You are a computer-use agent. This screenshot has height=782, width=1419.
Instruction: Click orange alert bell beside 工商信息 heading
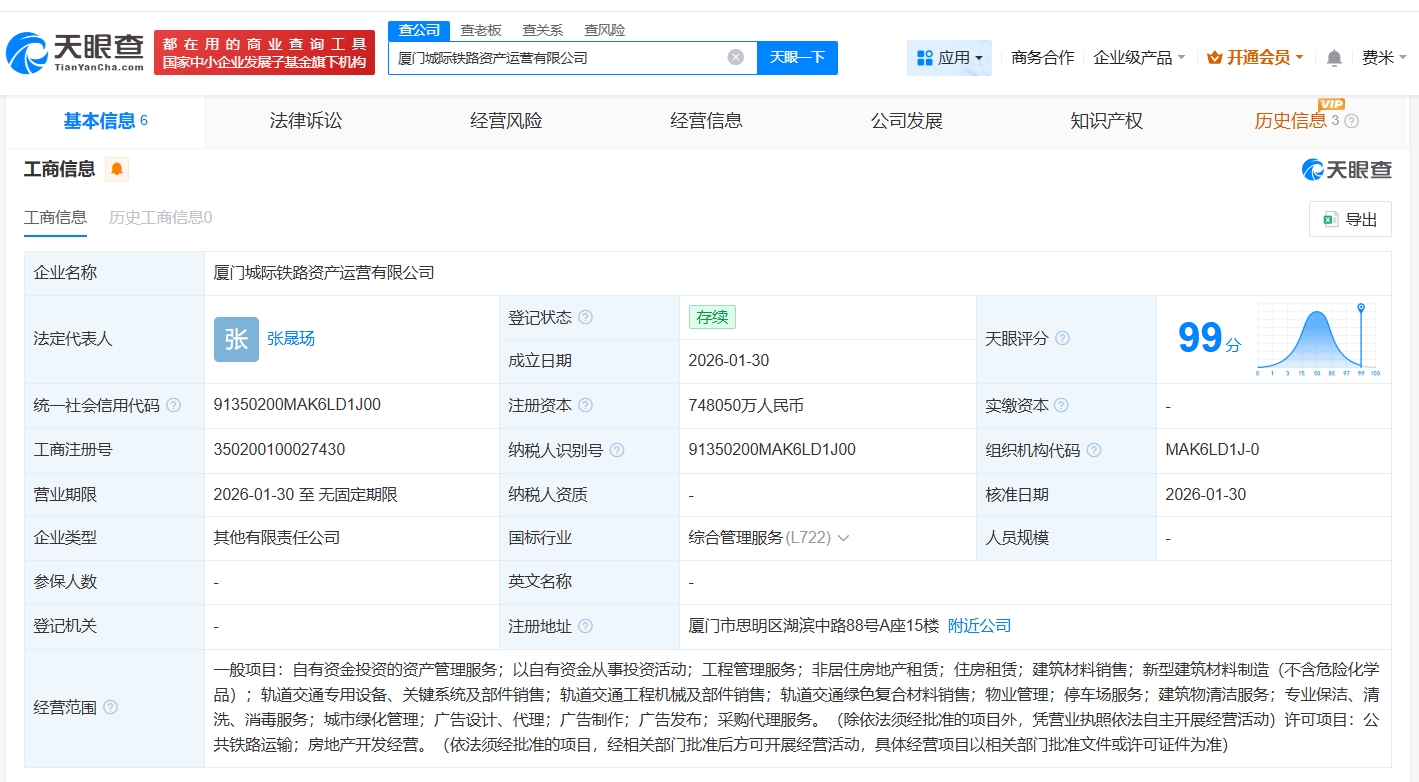[x=117, y=169]
